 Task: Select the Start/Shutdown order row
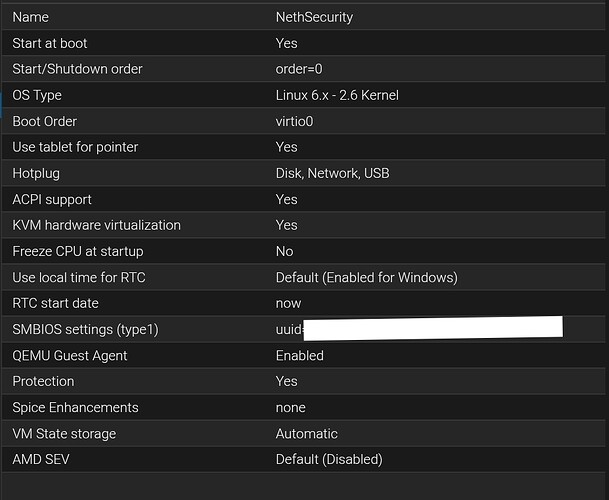[77, 69]
